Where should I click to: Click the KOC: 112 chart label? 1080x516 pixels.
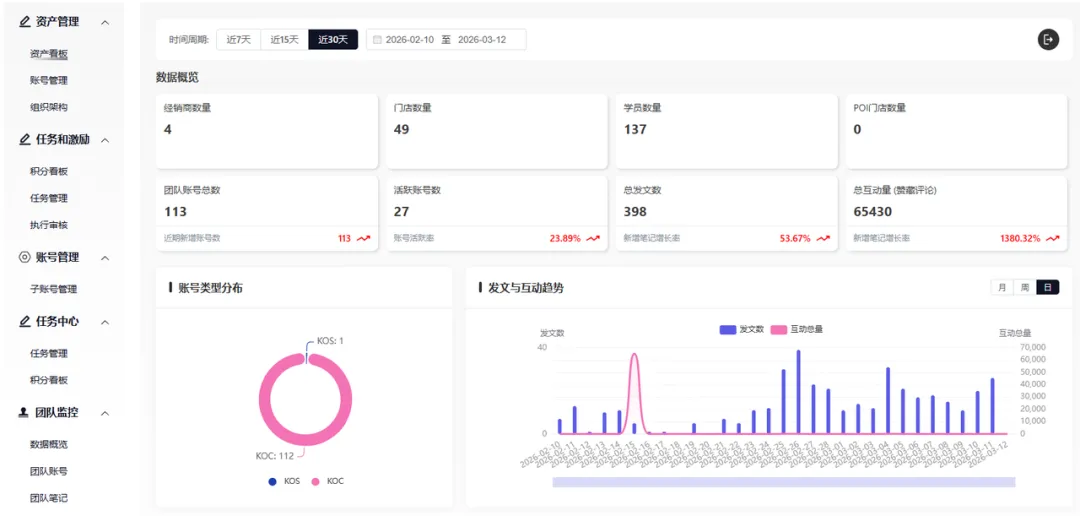click(x=276, y=455)
